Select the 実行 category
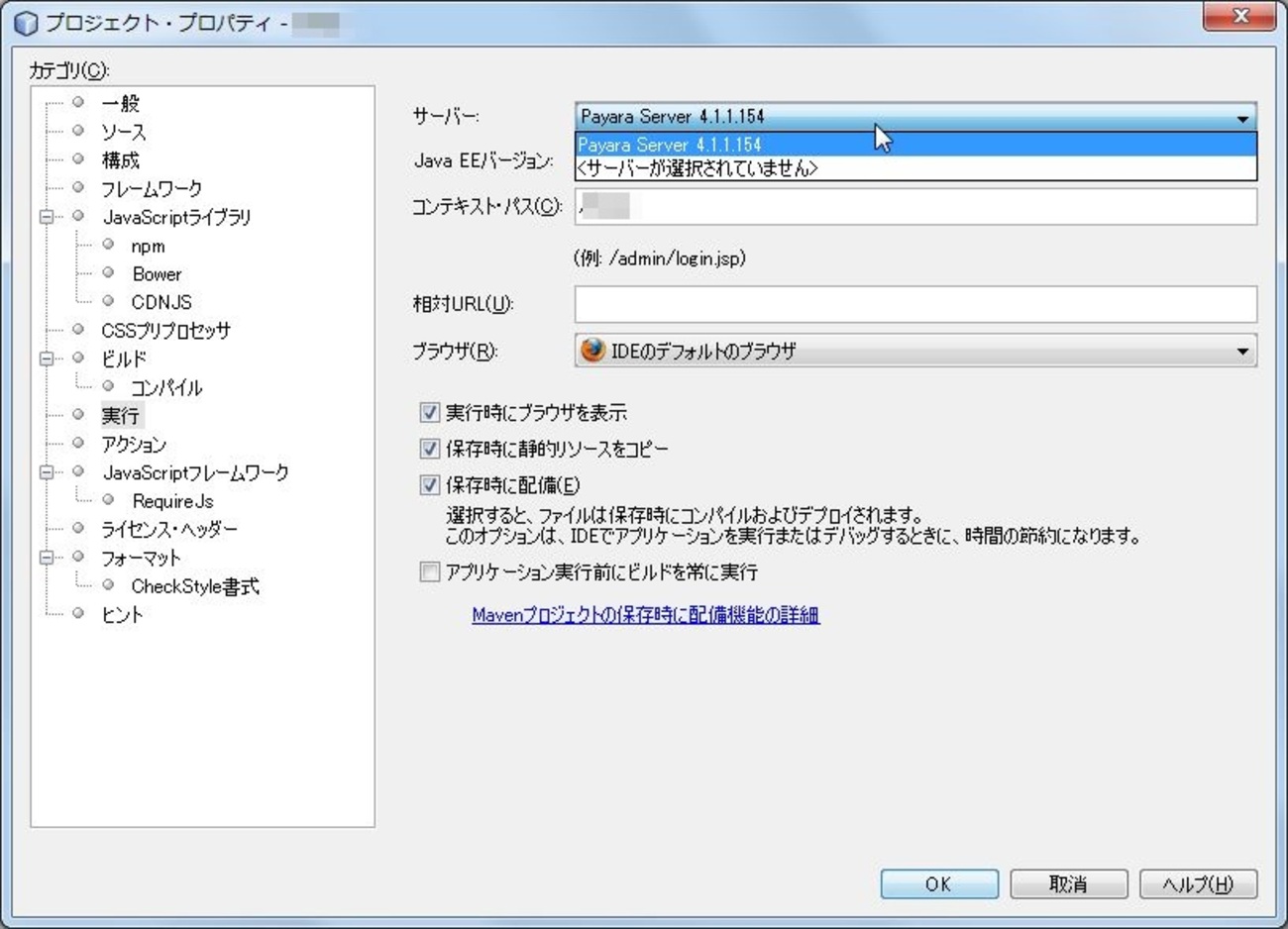The image size is (1288, 929). point(120,415)
